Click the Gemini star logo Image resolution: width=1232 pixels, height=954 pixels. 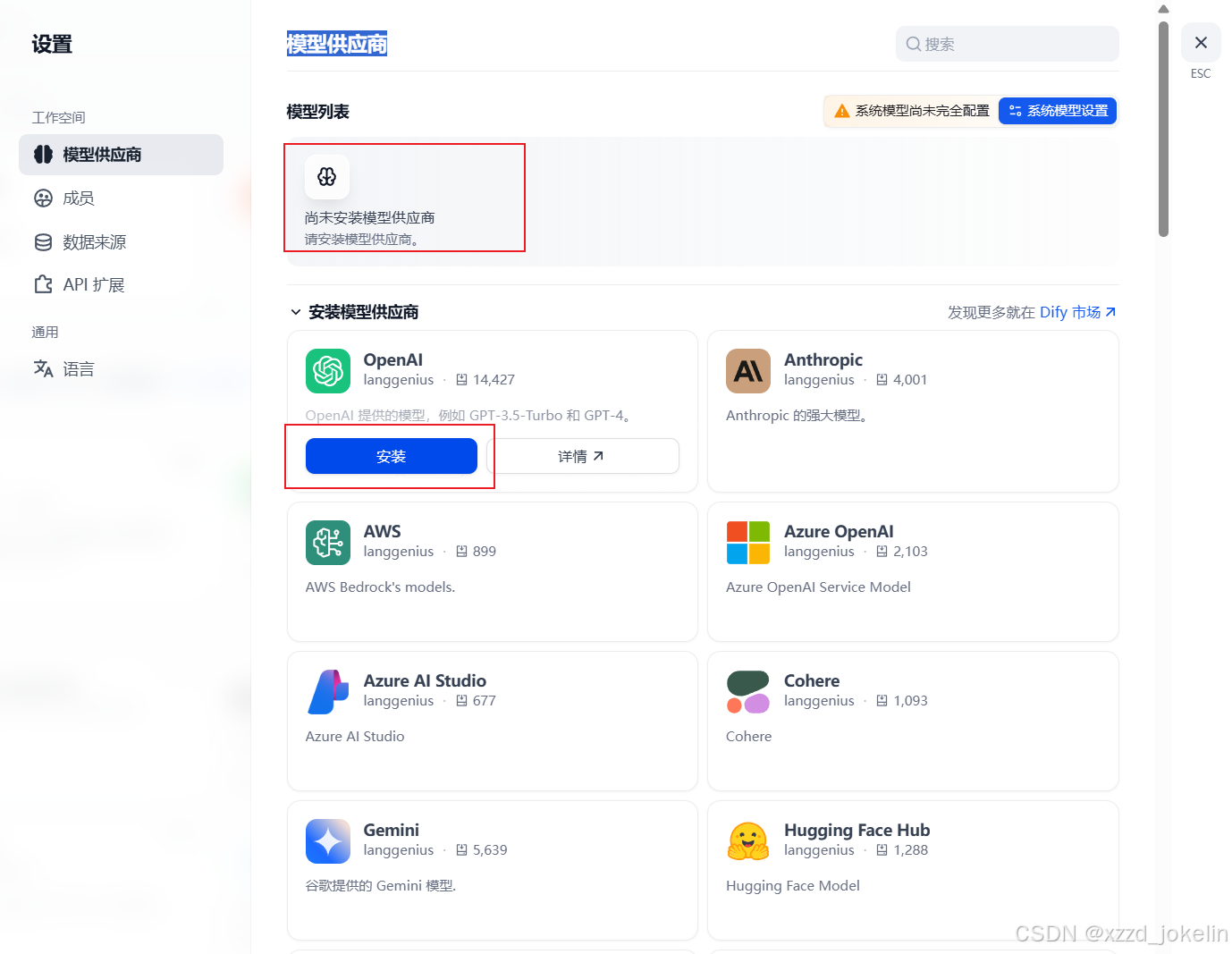point(328,841)
